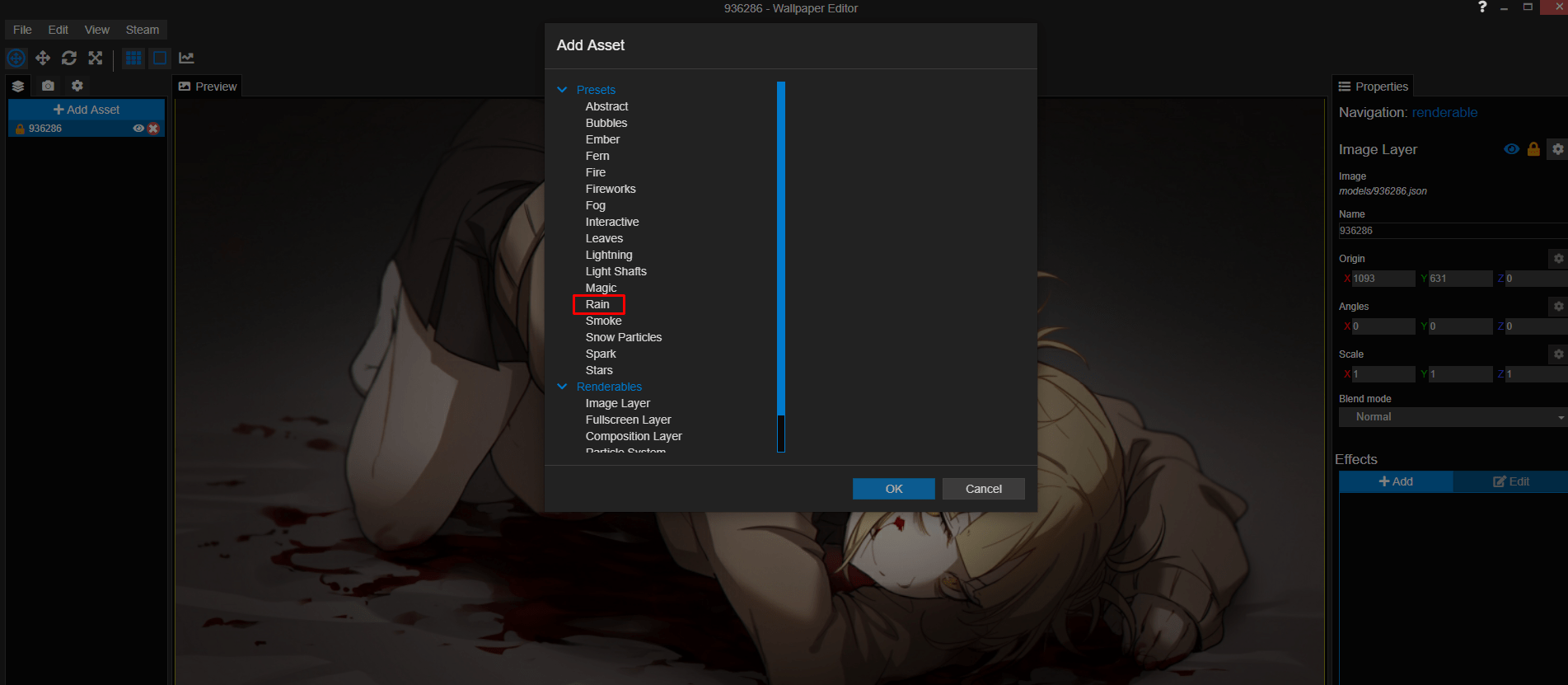Toggle the Image Layer lock in Properties
1568x685 pixels.
point(1533,149)
